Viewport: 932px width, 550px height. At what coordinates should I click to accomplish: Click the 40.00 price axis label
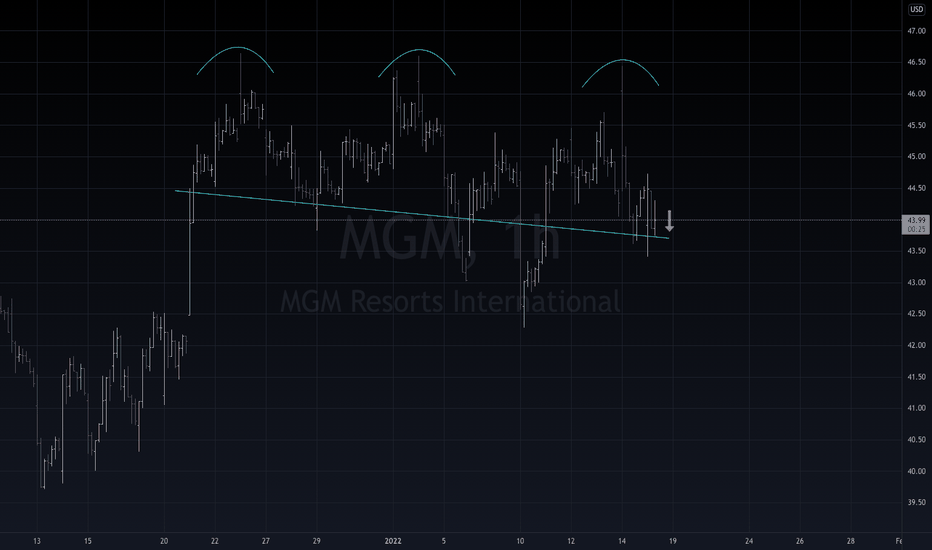pyautogui.click(x=916, y=471)
